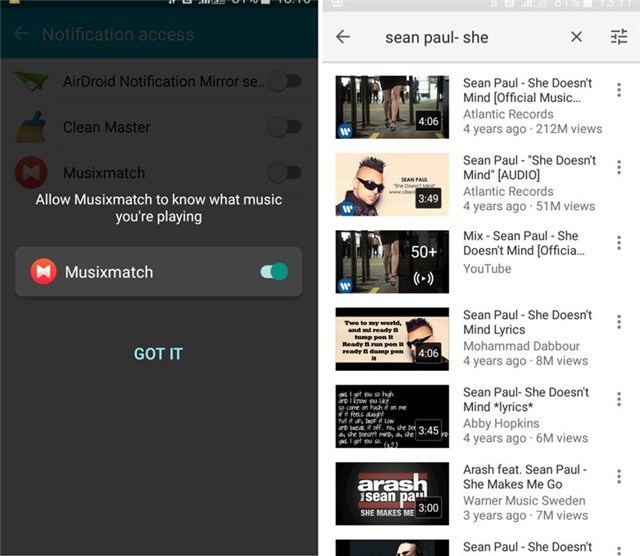
Task: Play the 3:49 AUDIO video thumbnail
Action: click(392, 184)
